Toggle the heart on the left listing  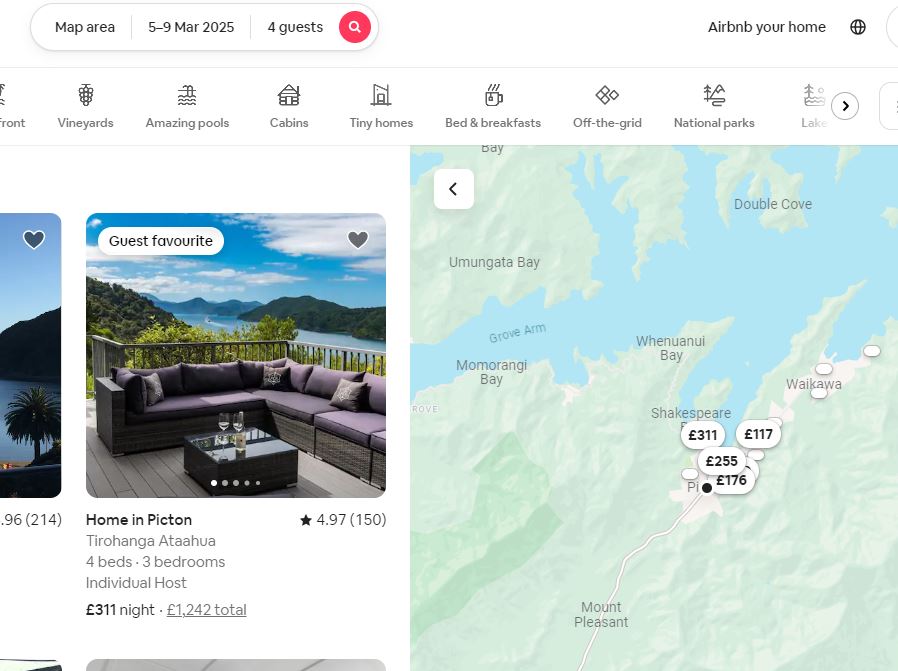[x=34, y=239]
